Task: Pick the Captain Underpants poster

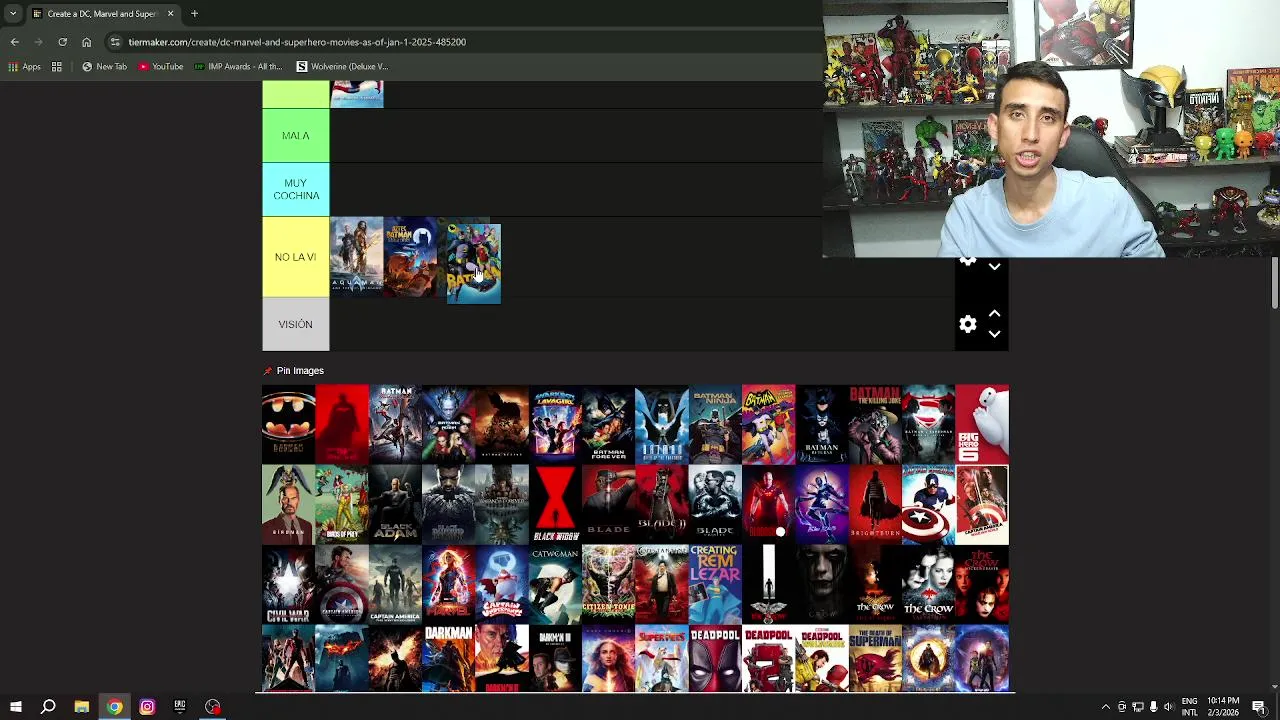Action: tap(502, 584)
